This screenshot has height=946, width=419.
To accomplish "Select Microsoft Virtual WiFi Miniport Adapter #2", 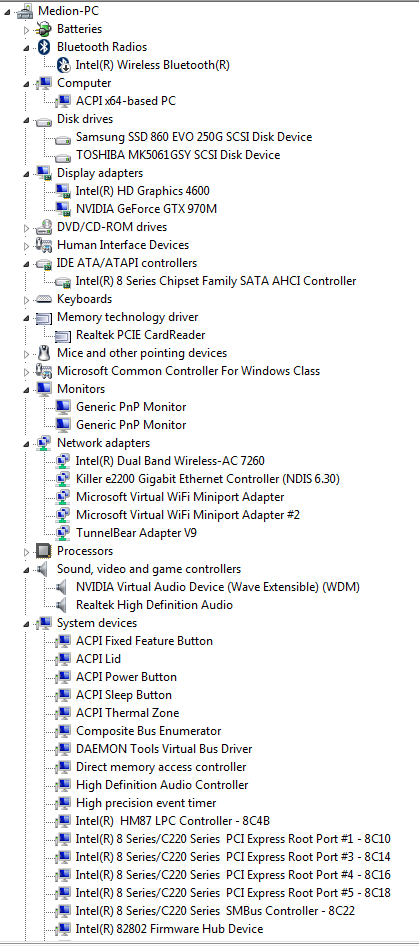I will click(188, 515).
